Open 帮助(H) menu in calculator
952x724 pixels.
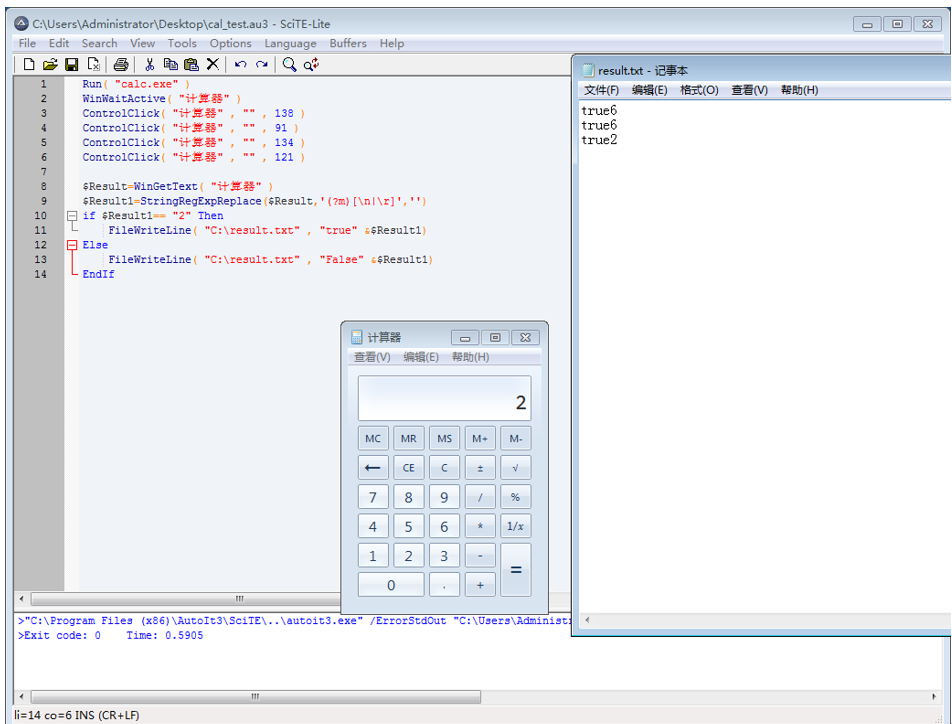pos(471,357)
